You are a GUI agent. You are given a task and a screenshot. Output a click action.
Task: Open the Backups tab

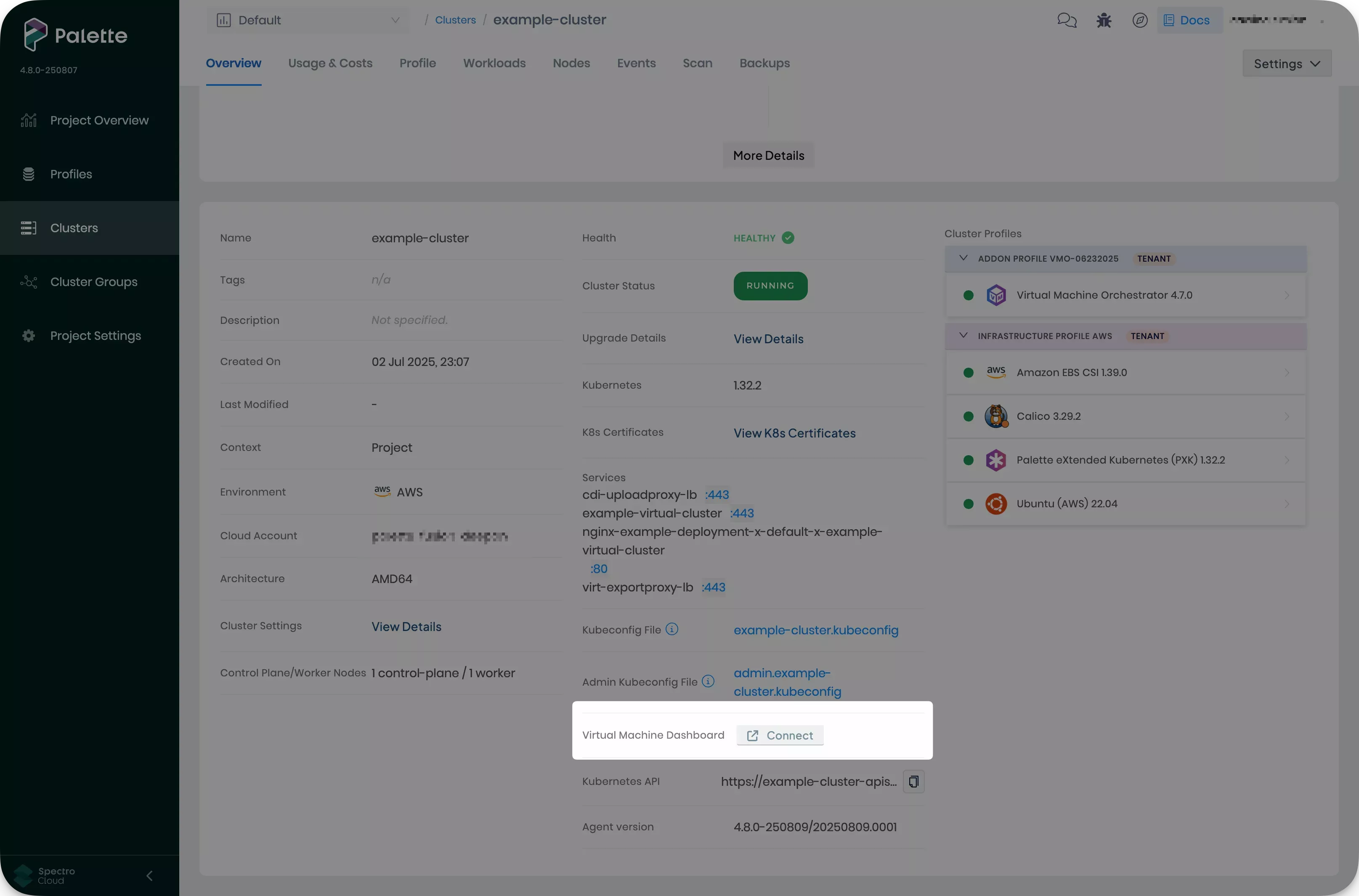click(764, 64)
